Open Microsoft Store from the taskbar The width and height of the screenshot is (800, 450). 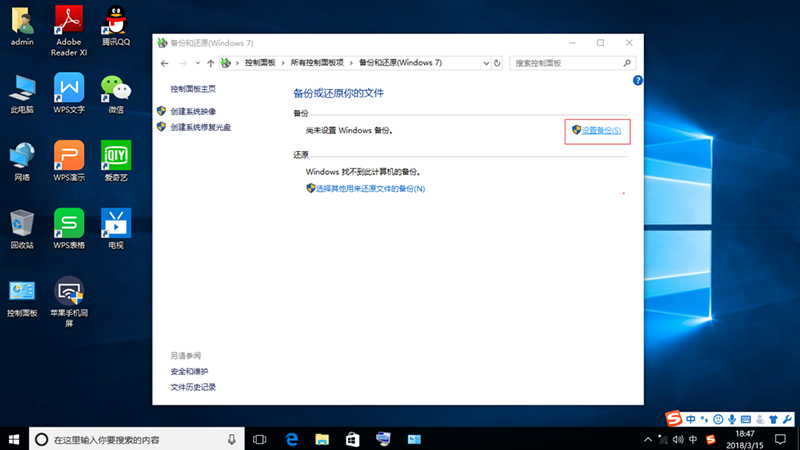[353, 439]
